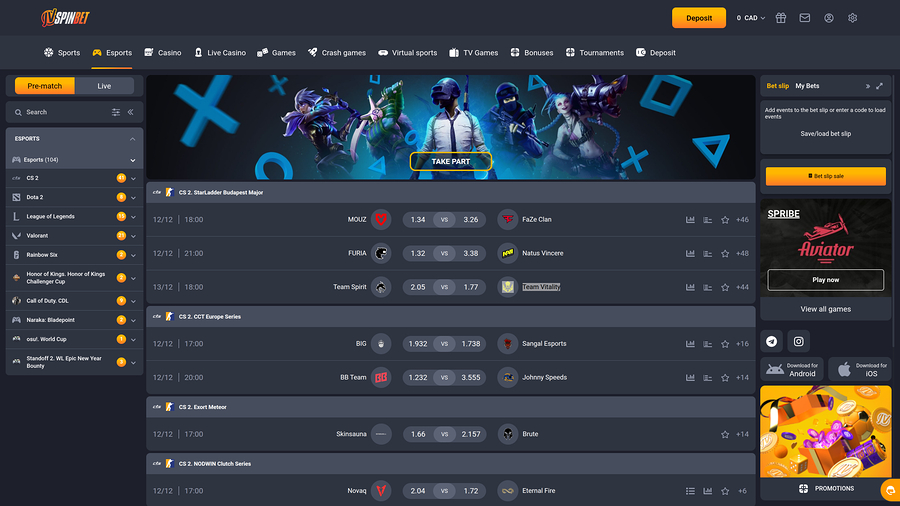Open the live chat support bubble
The image size is (900, 506).
click(x=890, y=491)
